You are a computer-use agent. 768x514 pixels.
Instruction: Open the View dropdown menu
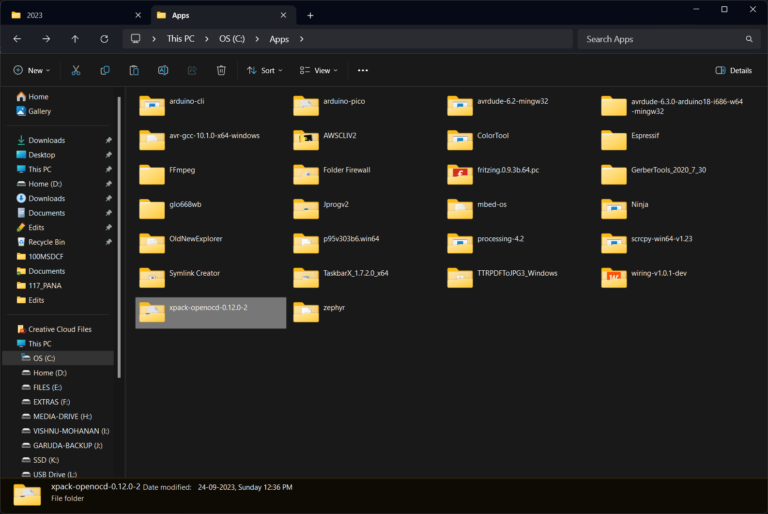319,71
